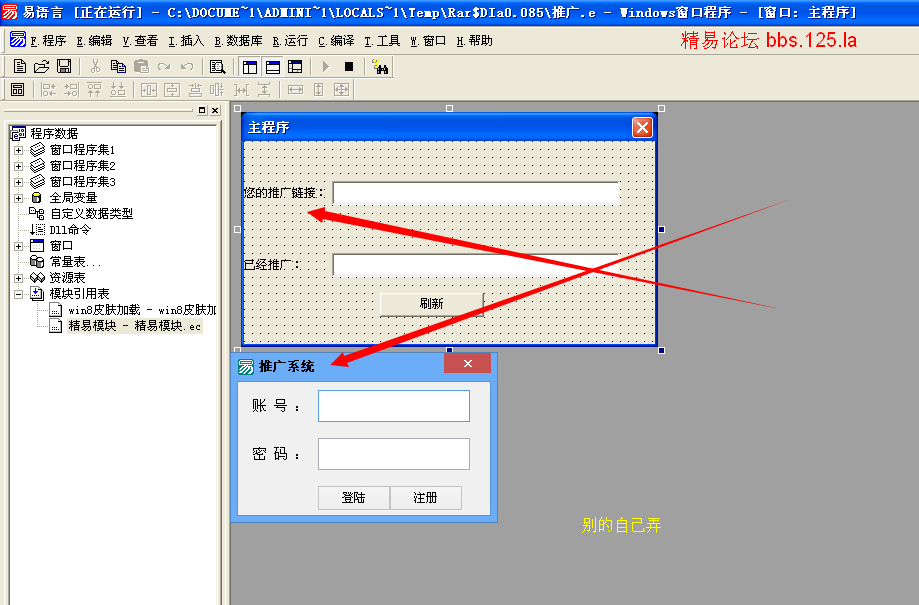This screenshot has height=605, width=919.
Task: Open the Find magnifier tool
Action: tap(217, 67)
